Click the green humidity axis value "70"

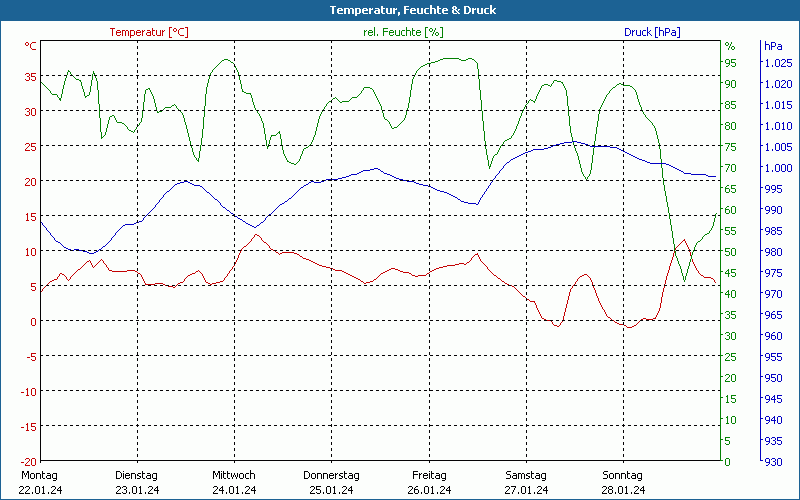click(731, 168)
